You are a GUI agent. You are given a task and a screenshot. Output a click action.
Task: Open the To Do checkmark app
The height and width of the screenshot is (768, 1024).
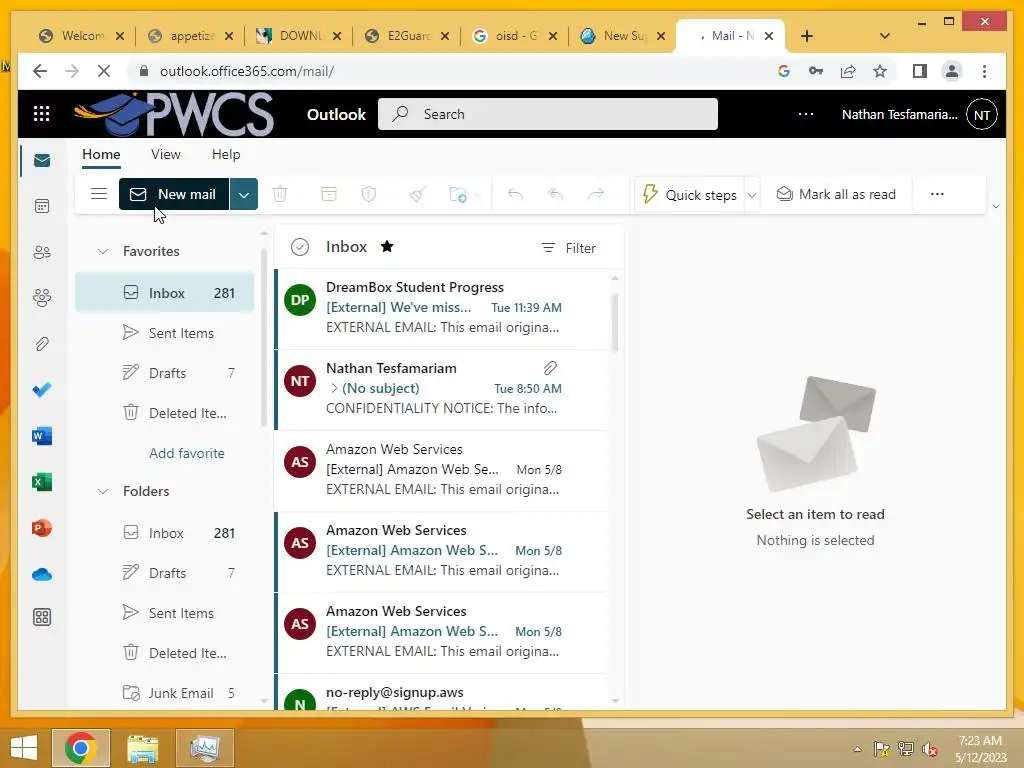coord(42,390)
